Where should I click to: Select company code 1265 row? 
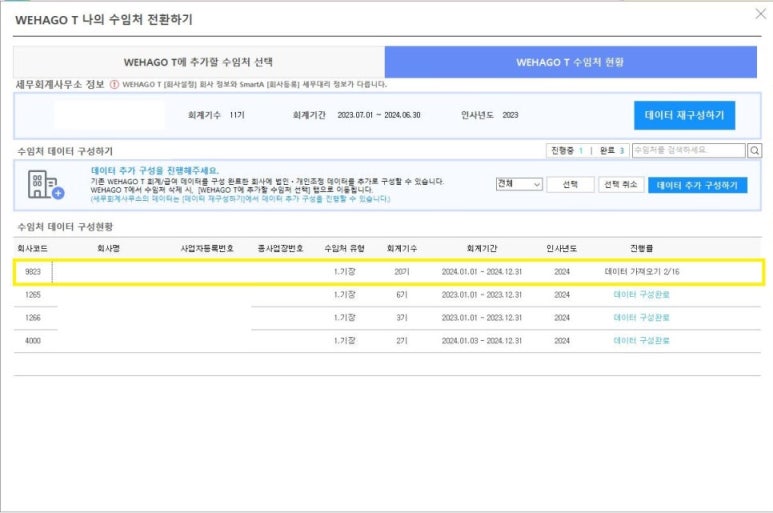(x=388, y=295)
